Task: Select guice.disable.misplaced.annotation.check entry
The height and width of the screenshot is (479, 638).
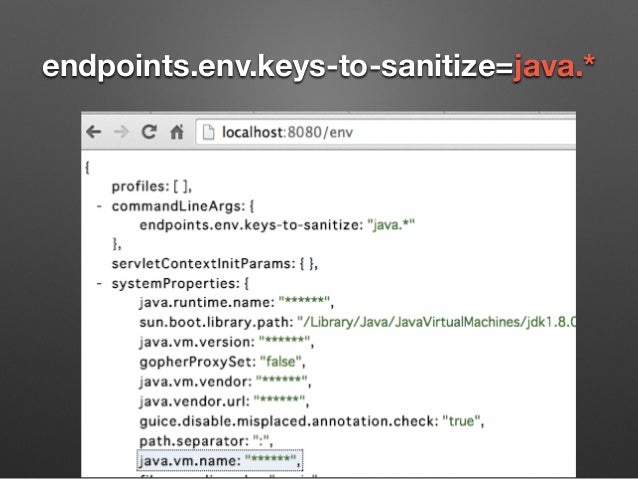Action: point(312,421)
